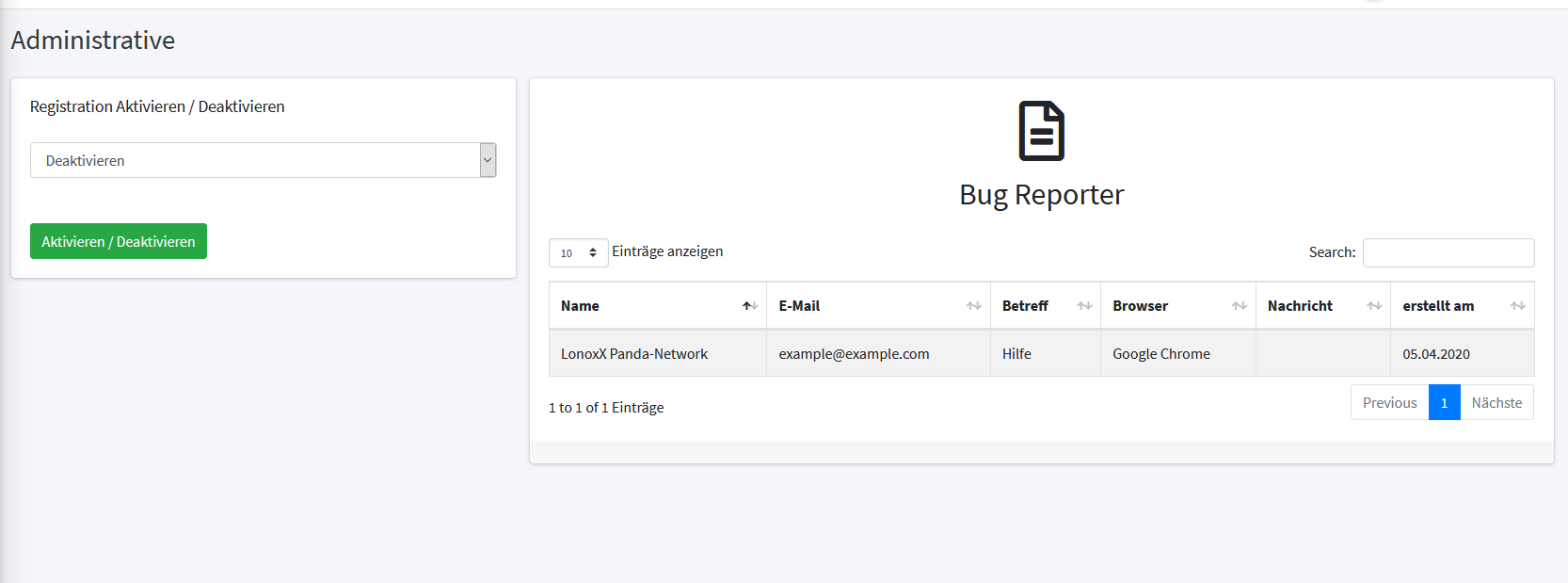The width and height of the screenshot is (1568, 583).
Task: Click the Browser column sort icon
Action: pos(1239,306)
